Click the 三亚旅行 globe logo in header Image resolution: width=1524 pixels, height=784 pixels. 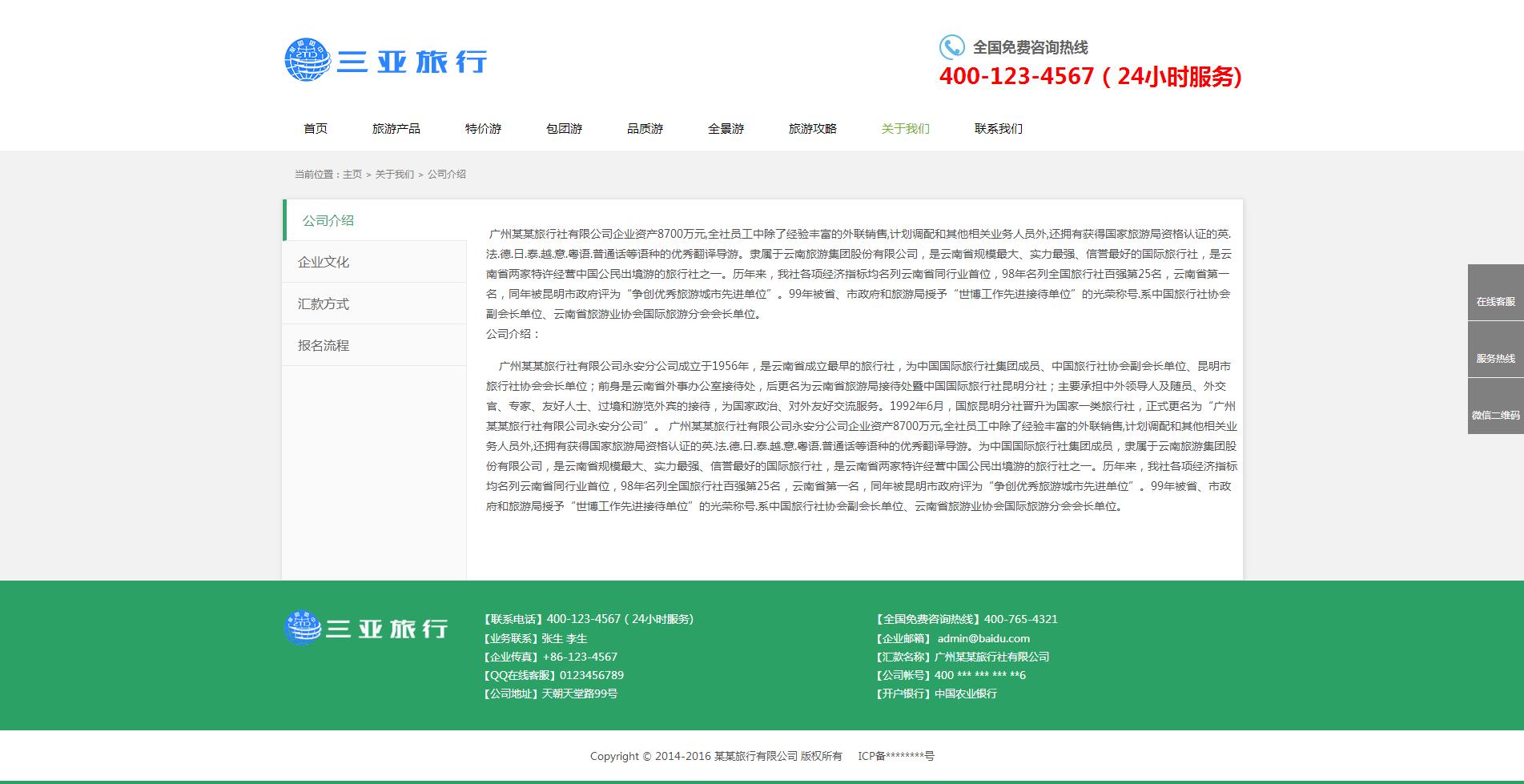click(385, 61)
